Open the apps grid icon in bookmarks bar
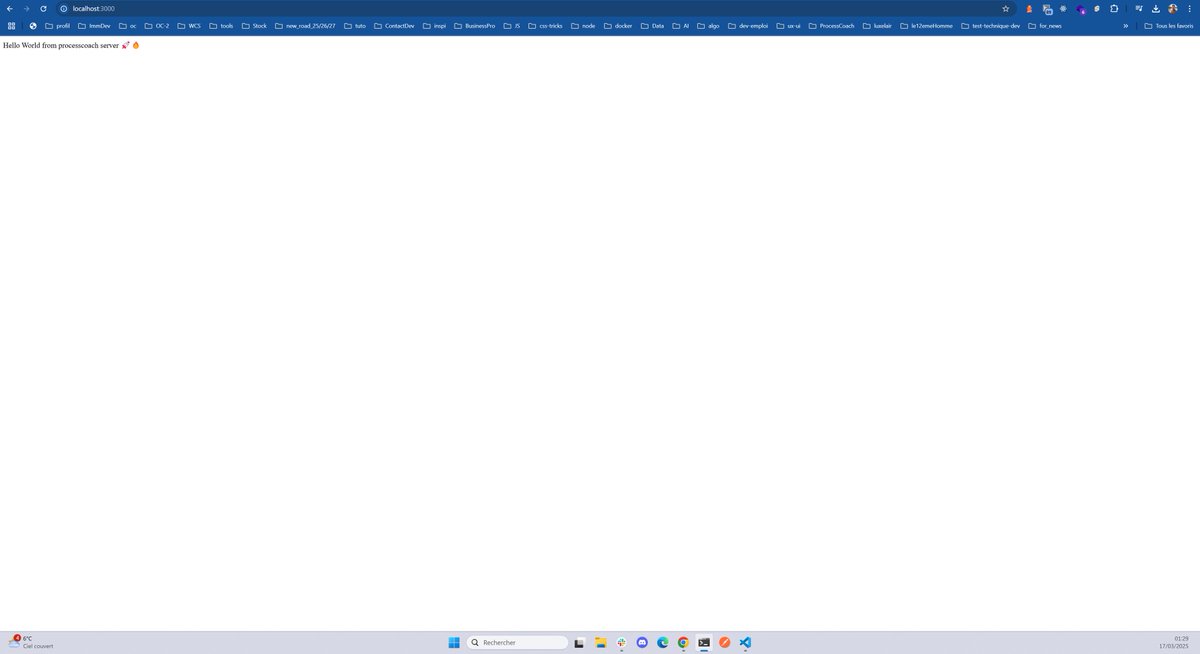Image resolution: width=1200 pixels, height=654 pixels. click(11, 25)
